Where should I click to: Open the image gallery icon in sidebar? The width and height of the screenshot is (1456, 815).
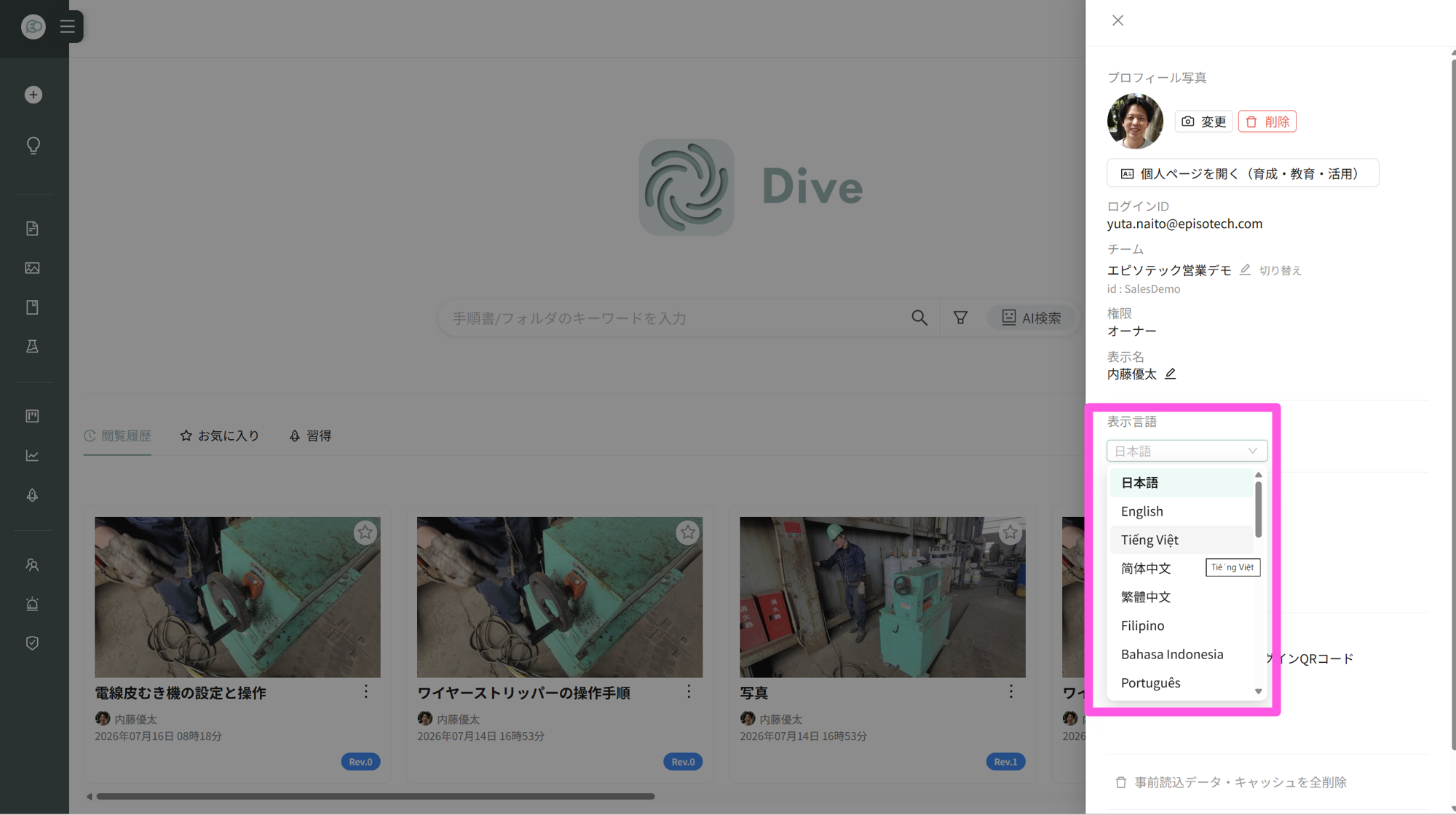pyautogui.click(x=32, y=268)
